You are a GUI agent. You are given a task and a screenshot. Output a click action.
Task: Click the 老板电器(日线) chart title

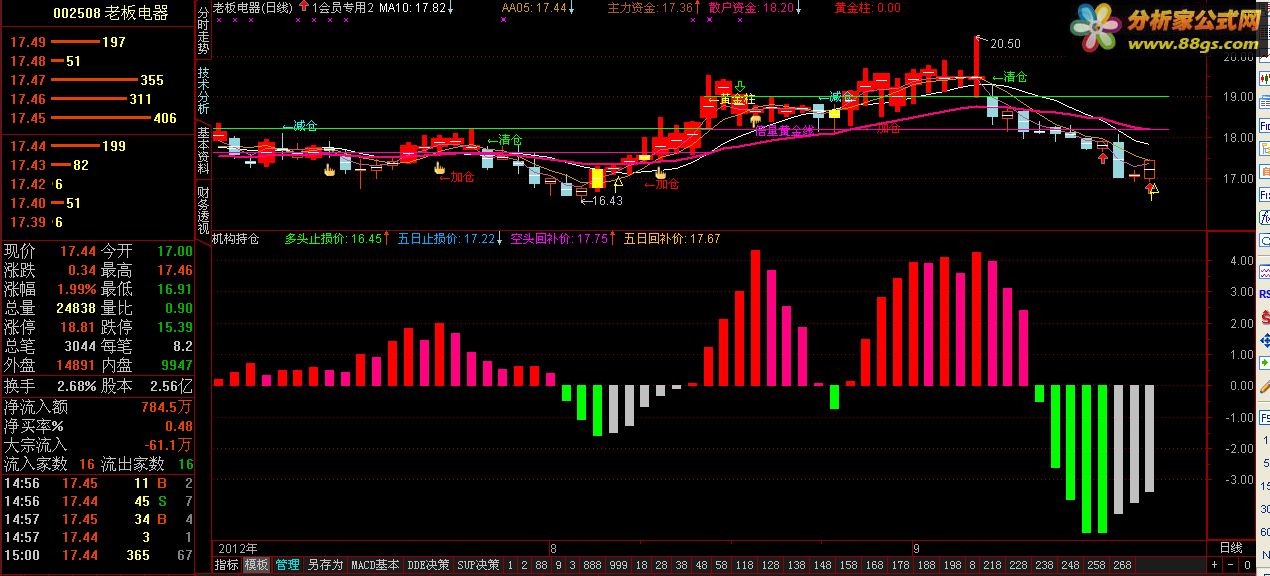coord(253,8)
